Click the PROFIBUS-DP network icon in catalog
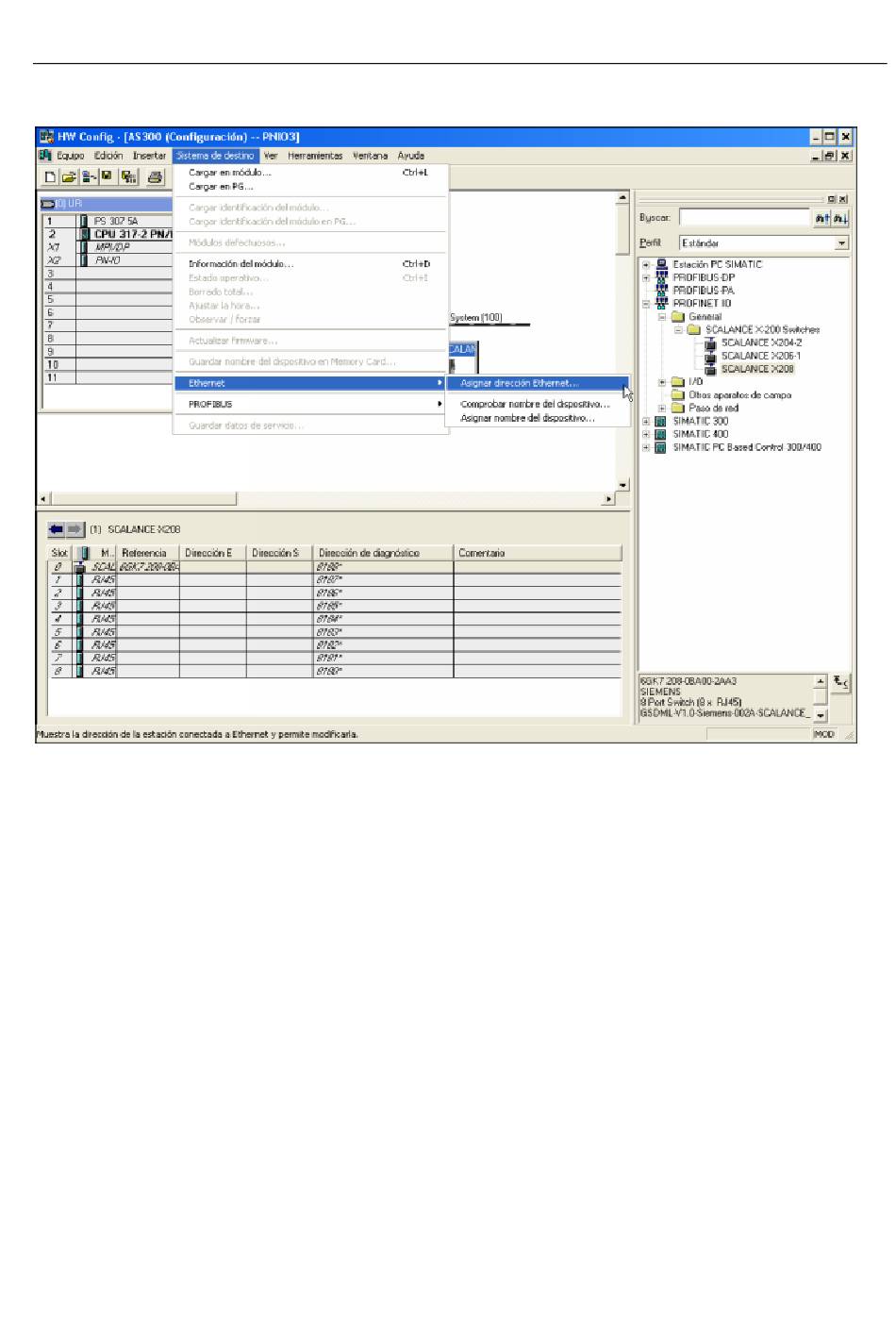 (661, 277)
